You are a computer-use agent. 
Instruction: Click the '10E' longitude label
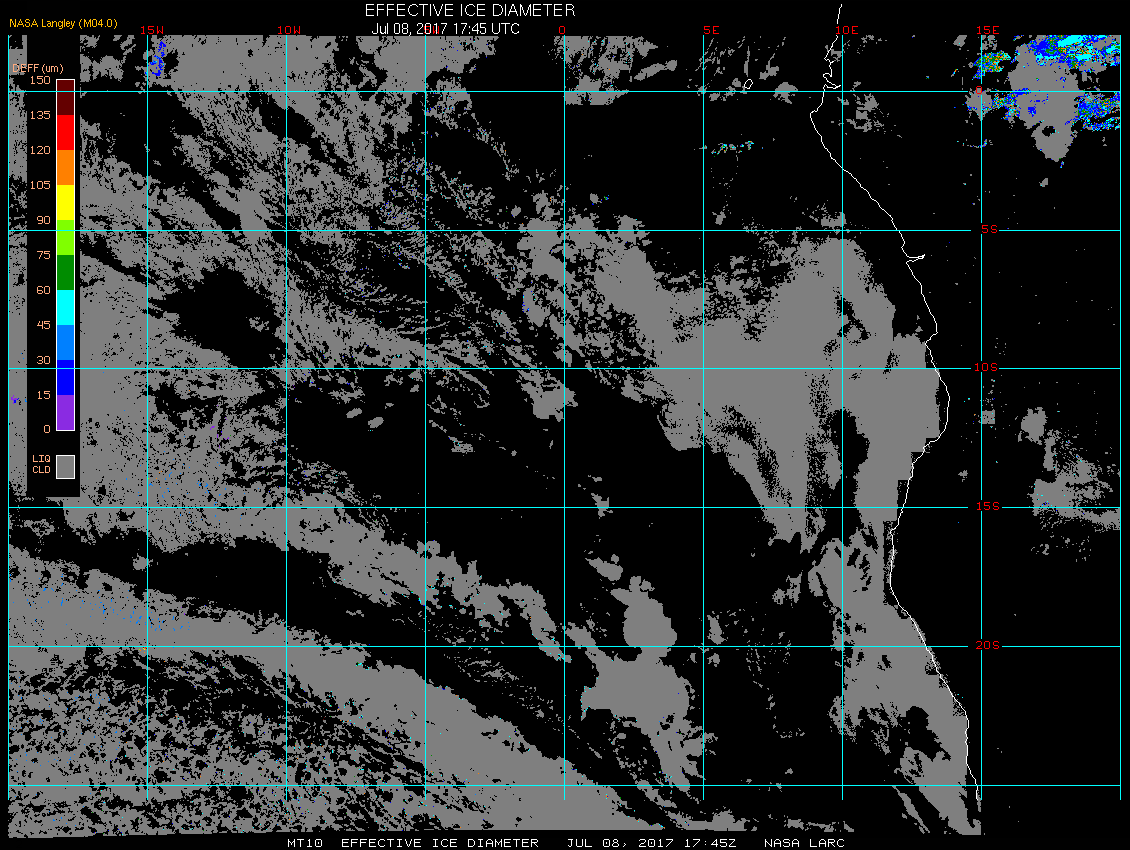(x=847, y=30)
